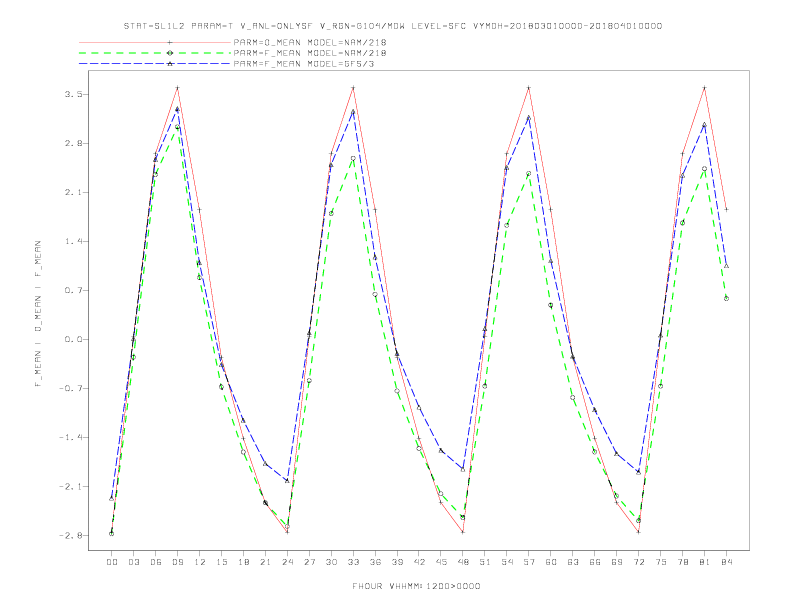Click x-axis tick label 21
The height and width of the screenshot is (612, 792).
click(x=265, y=562)
